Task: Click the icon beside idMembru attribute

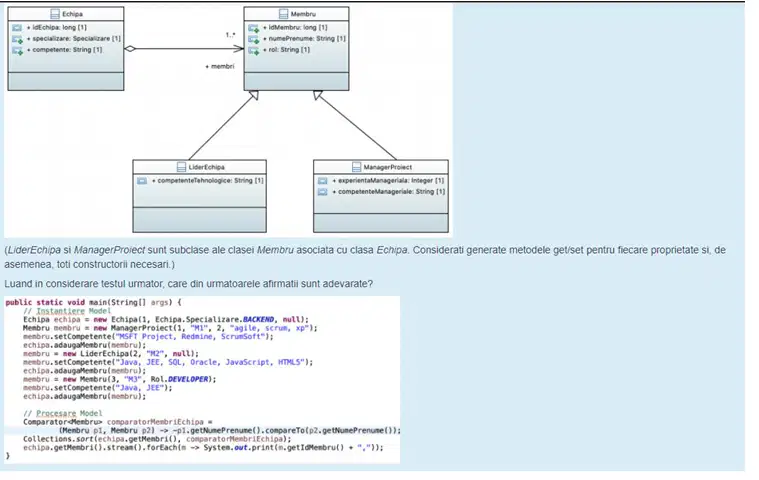Action: click(254, 28)
